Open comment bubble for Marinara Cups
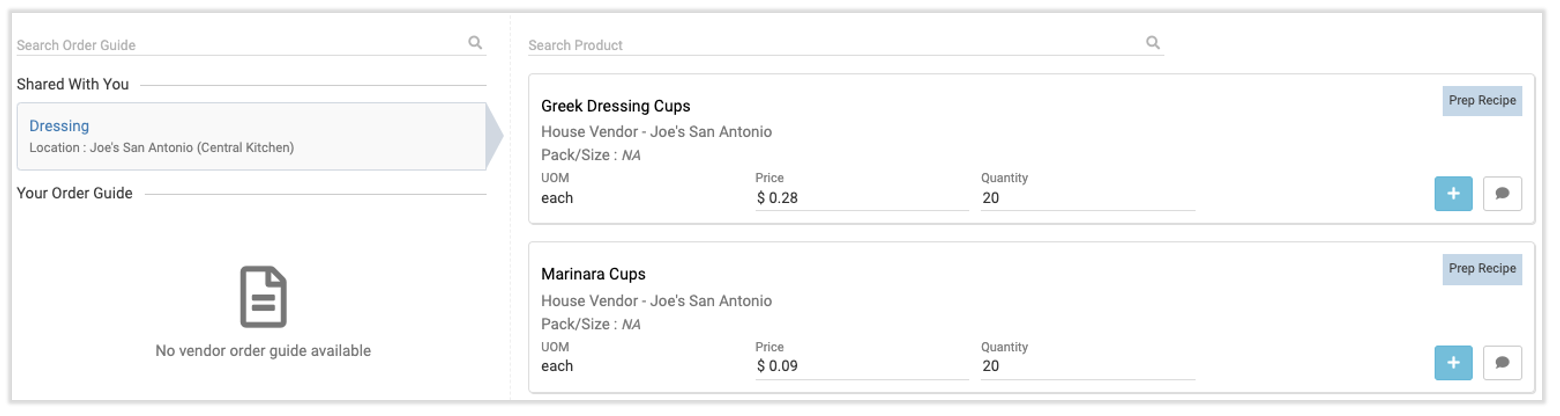Viewport: 1560px width, 416px height. point(1502,362)
